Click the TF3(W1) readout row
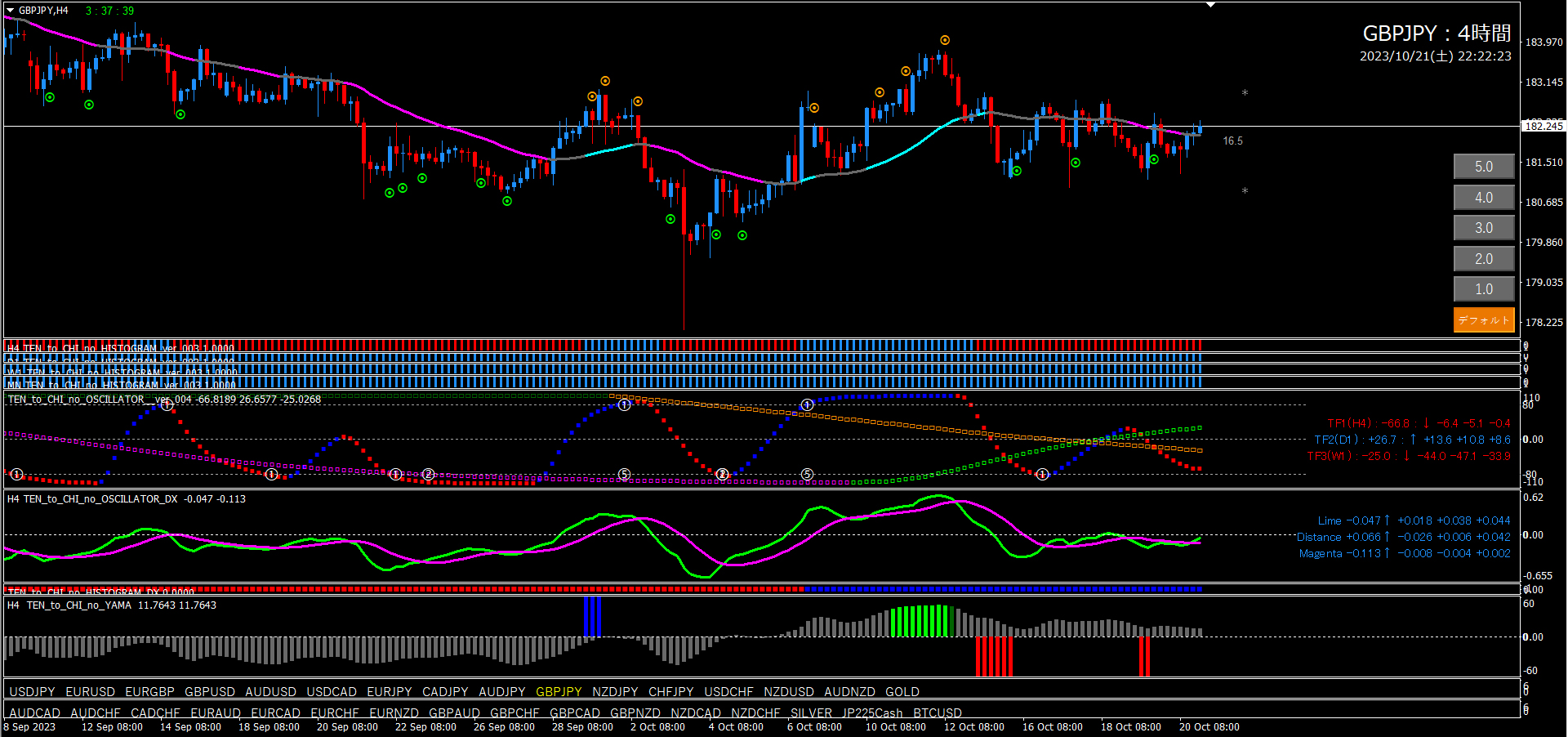The image size is (1568, 737). click(1409, 456)
